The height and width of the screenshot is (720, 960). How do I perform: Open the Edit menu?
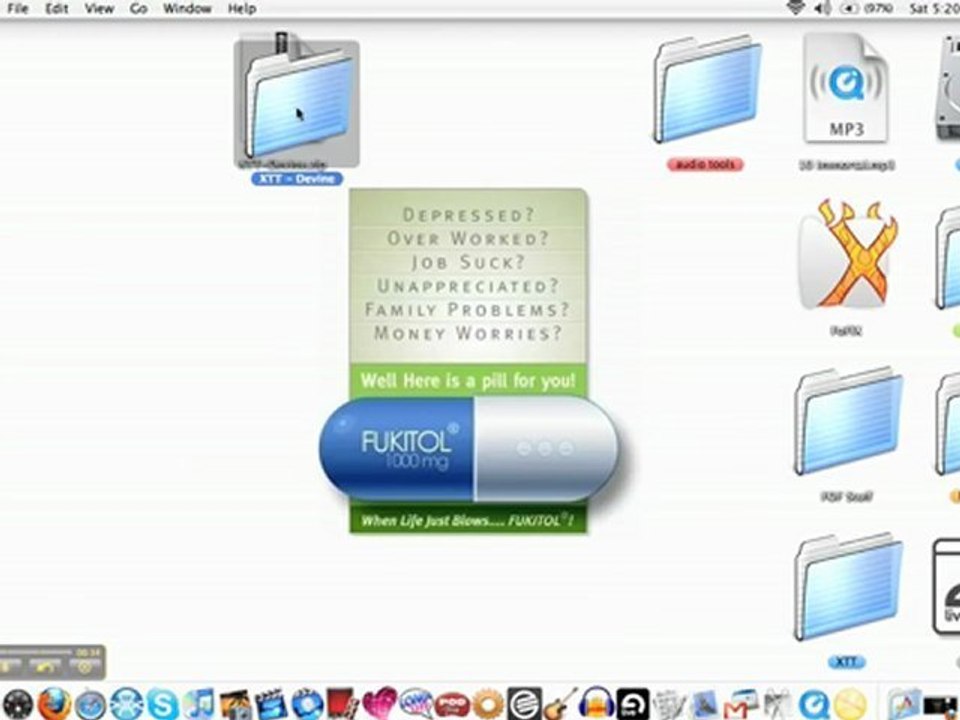(56, 9)
